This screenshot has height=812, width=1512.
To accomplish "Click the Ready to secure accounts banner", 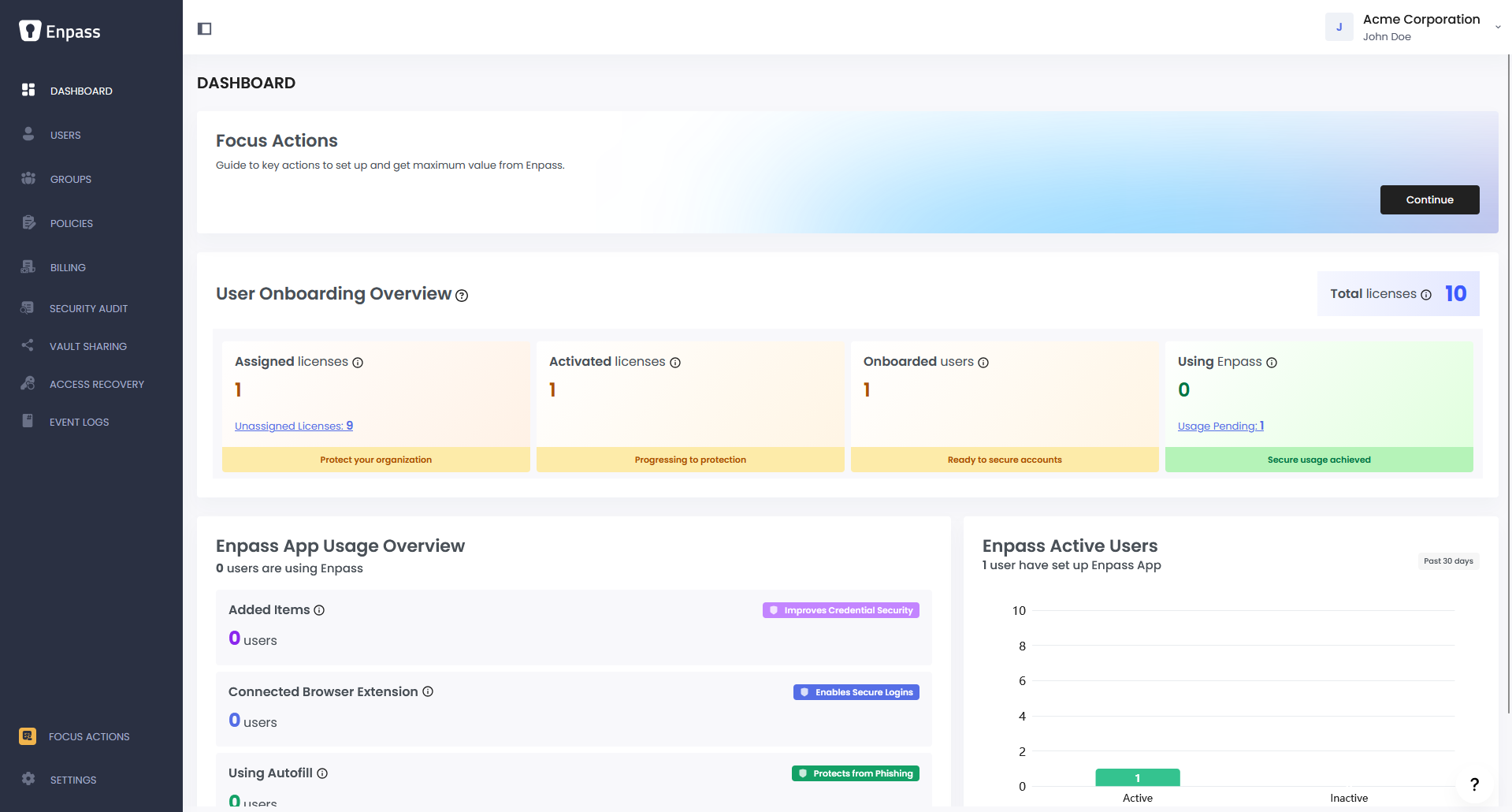I will point(1005,460).
